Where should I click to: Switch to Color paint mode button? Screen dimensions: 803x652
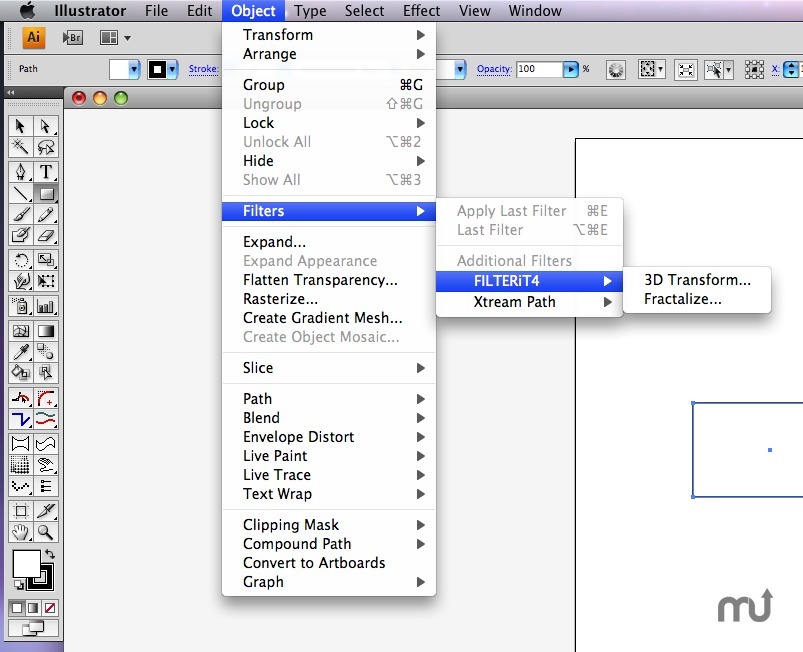pos(17,608)
